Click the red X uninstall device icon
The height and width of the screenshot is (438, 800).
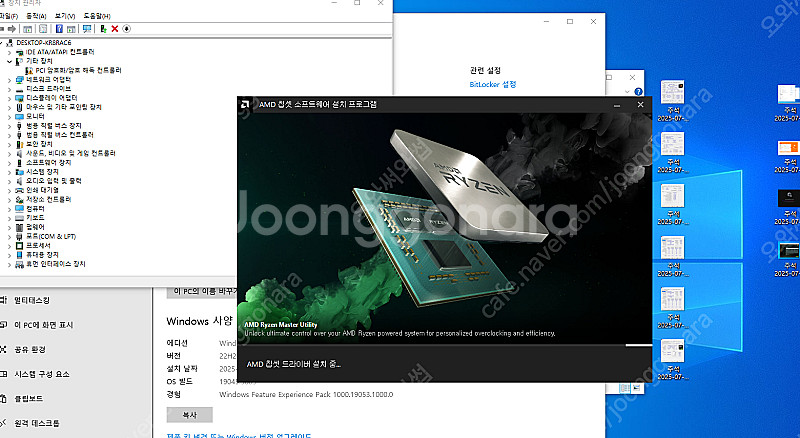(x=115, y=29)
